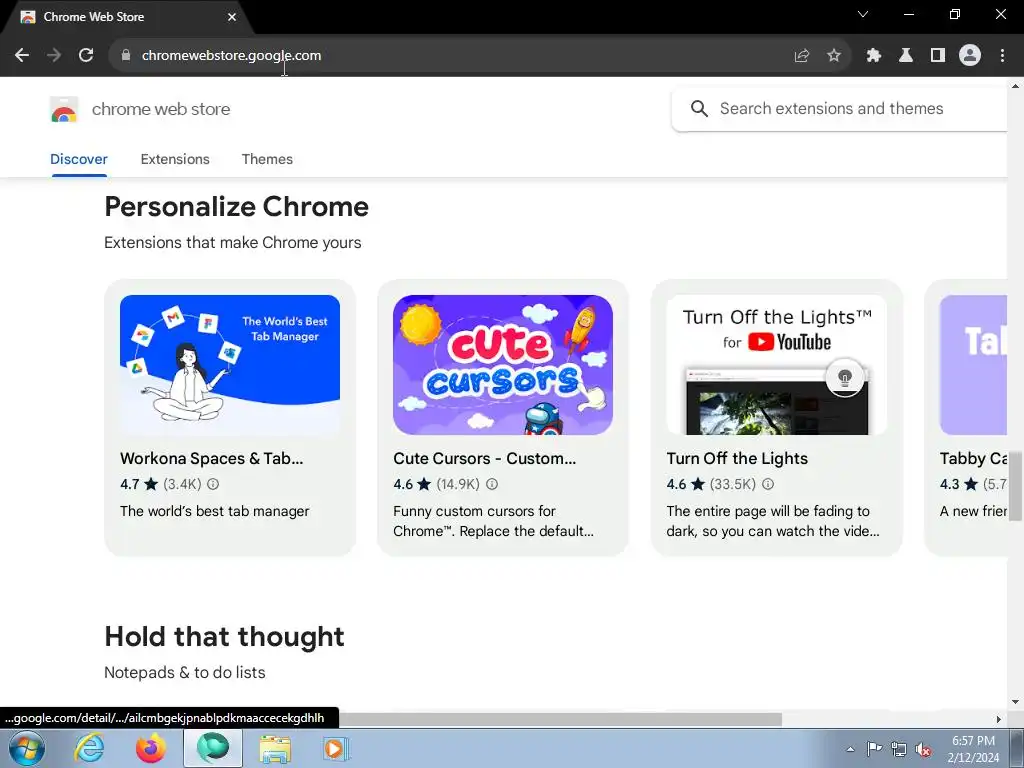
Task: Toggle the browser side panel
Action: click(x=938, y=56)
